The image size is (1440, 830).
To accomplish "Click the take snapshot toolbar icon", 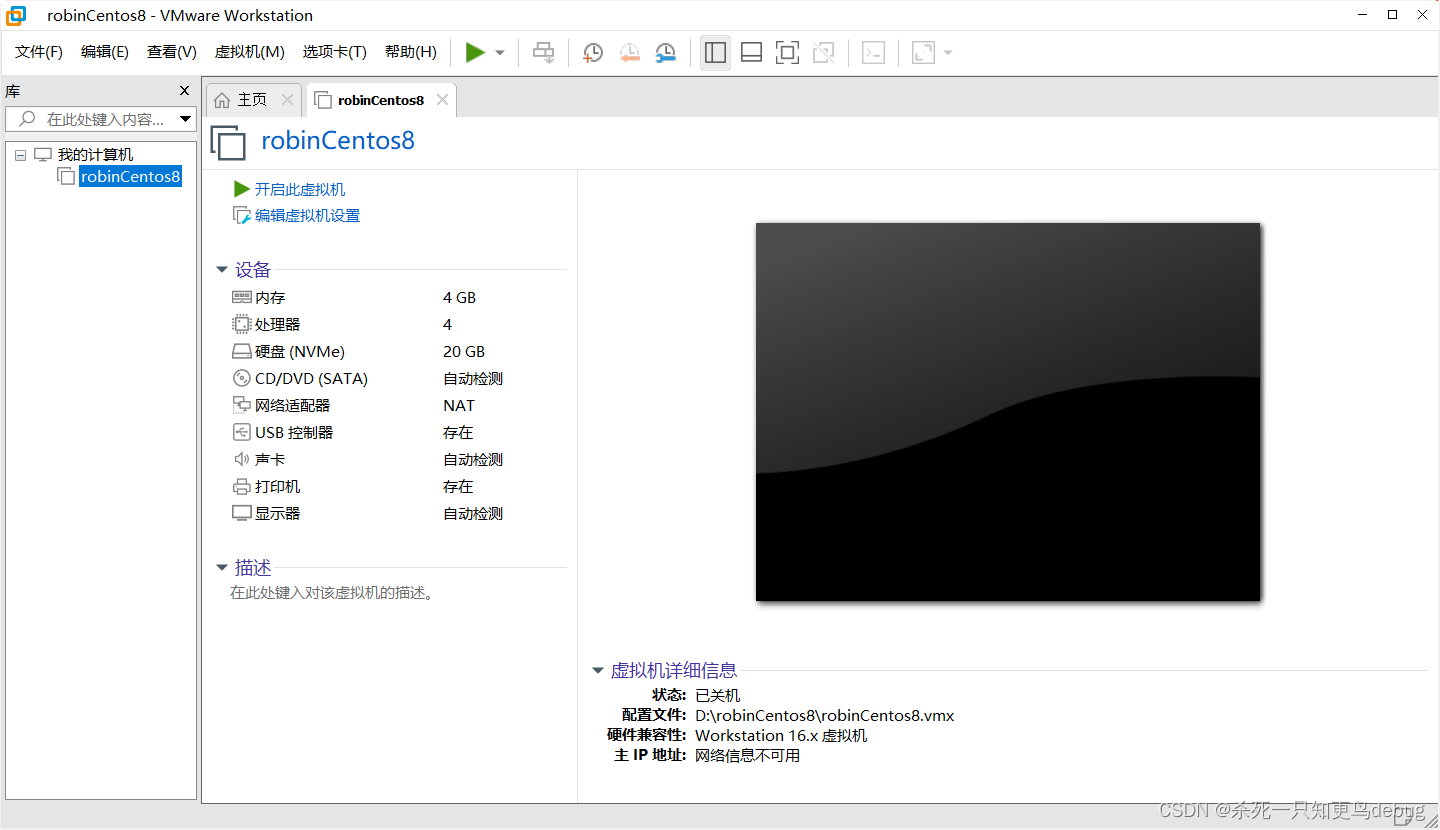I will 593,53.
